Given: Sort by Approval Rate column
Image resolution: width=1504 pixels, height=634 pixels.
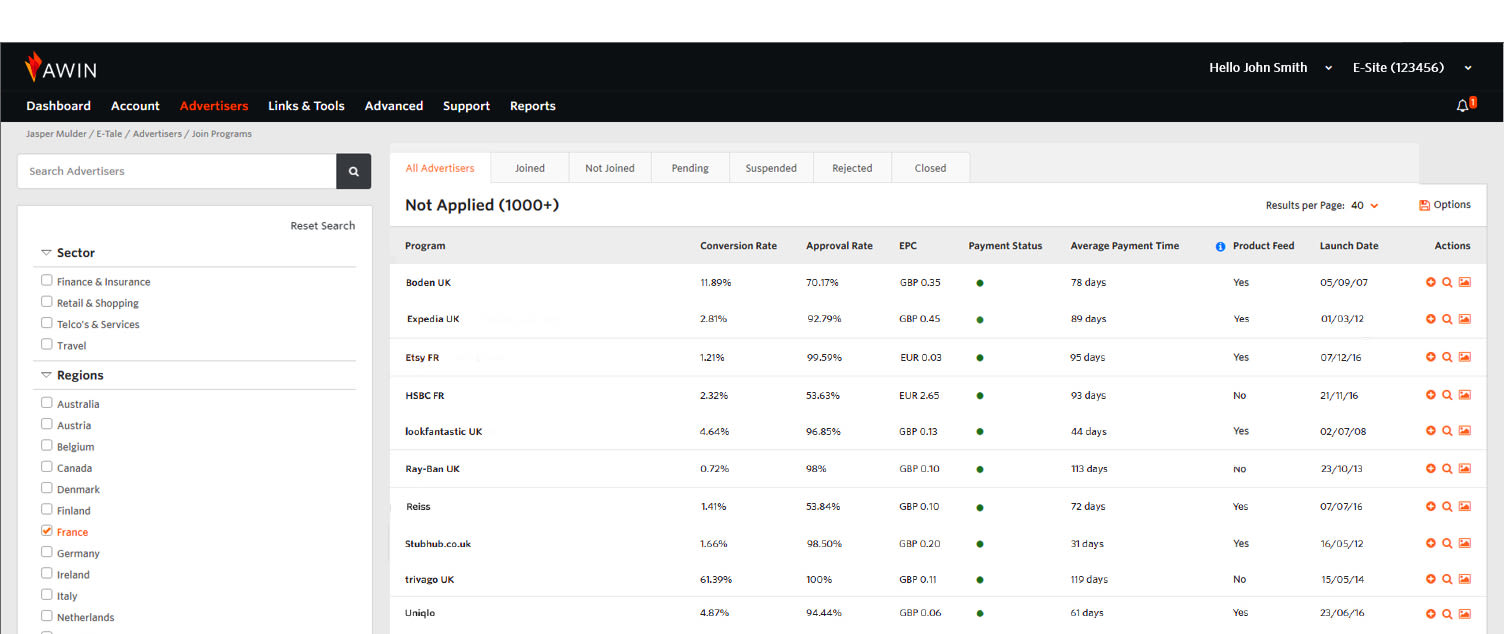Looking at the screenshot, I should pyautogui.click(x=839, y=246).
